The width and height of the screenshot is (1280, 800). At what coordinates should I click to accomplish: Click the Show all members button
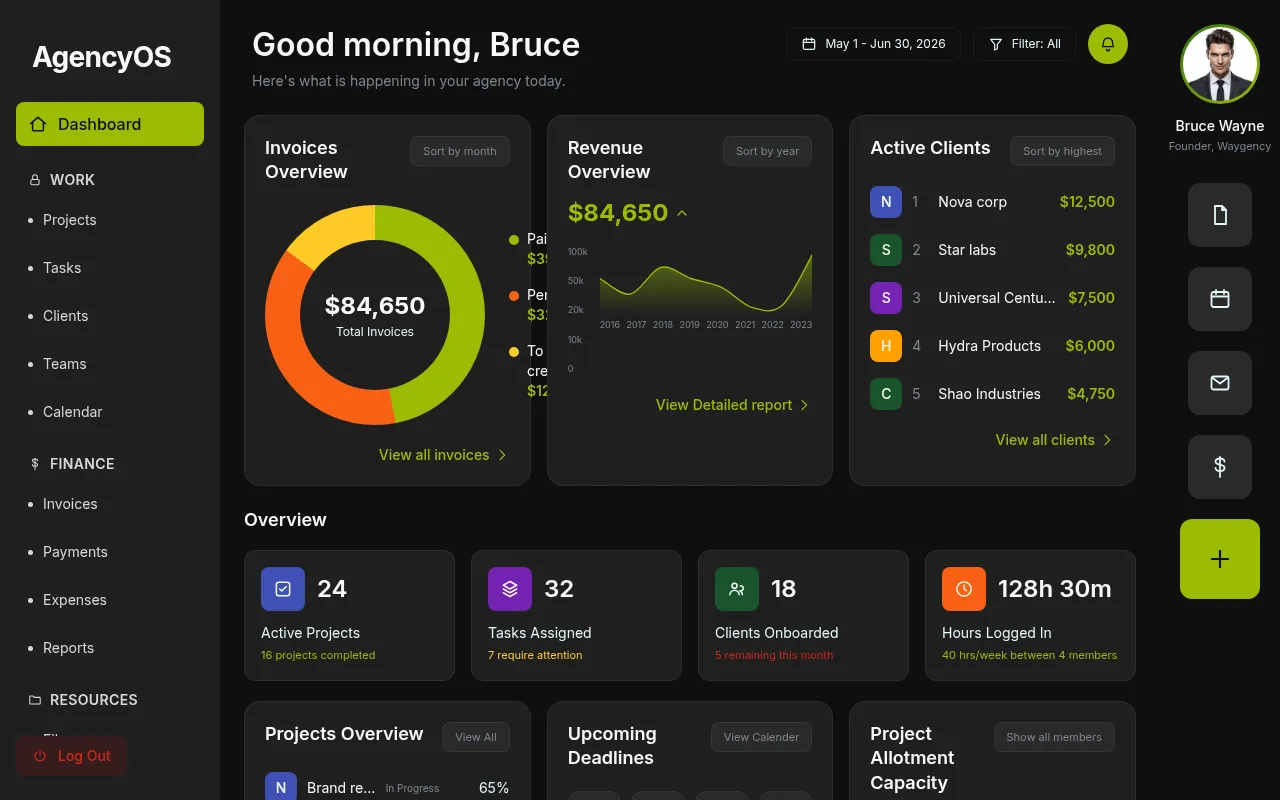pyautogui.click(x=1054, y=737)
